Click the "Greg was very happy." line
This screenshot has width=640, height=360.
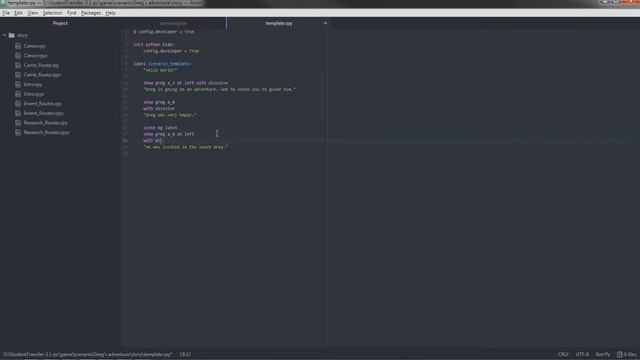[x=170, y=115]
